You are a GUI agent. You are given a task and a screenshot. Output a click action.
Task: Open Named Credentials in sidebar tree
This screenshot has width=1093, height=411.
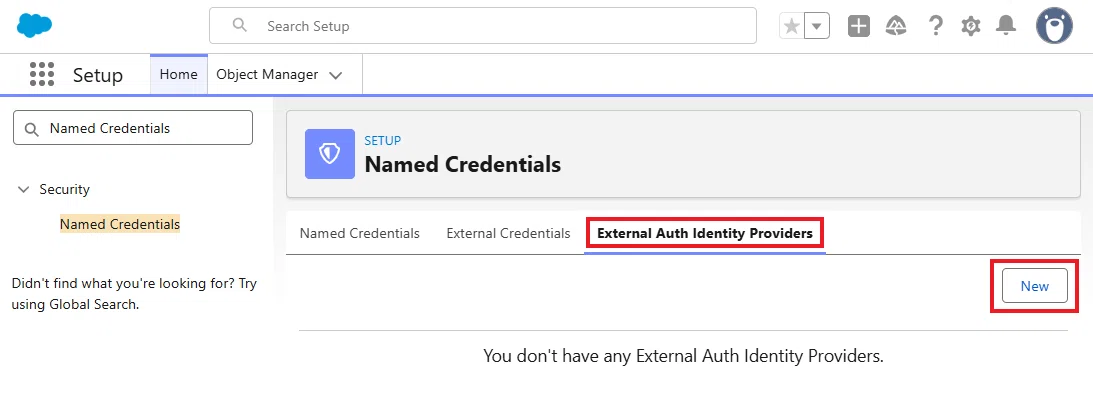click(120, 224)
